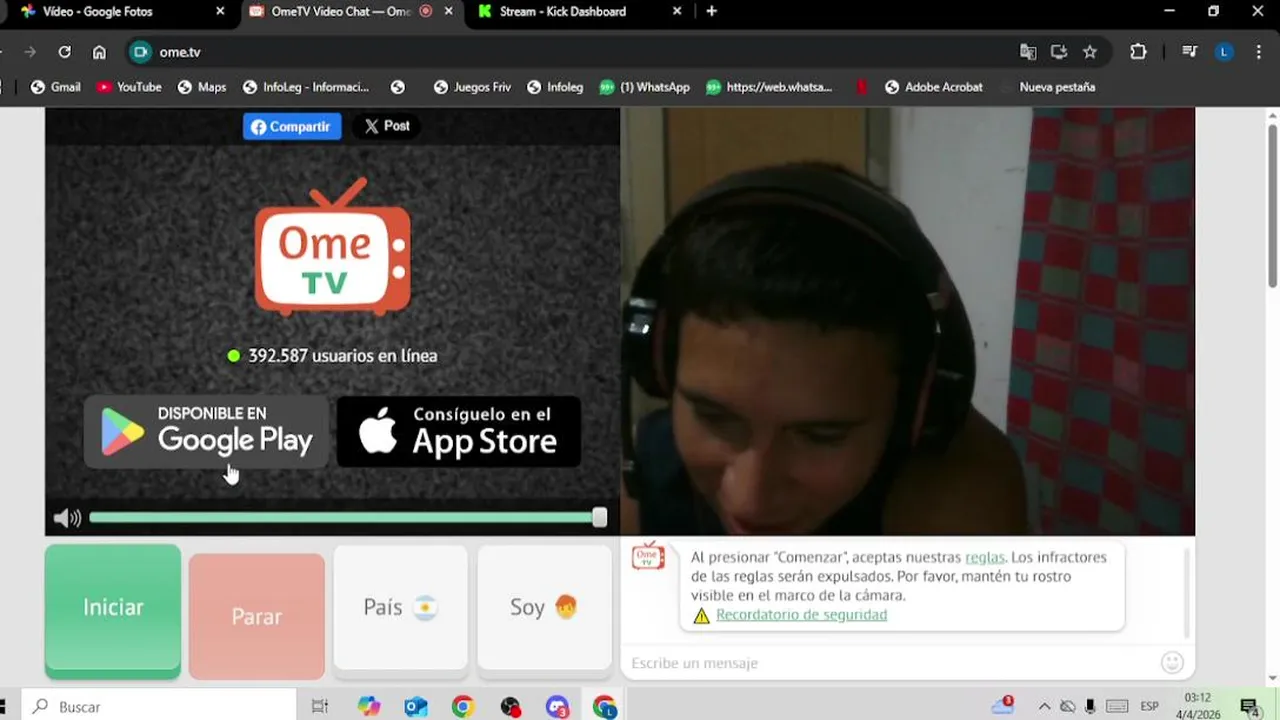Open the YouTube bookmark

(x=129, y=87)
